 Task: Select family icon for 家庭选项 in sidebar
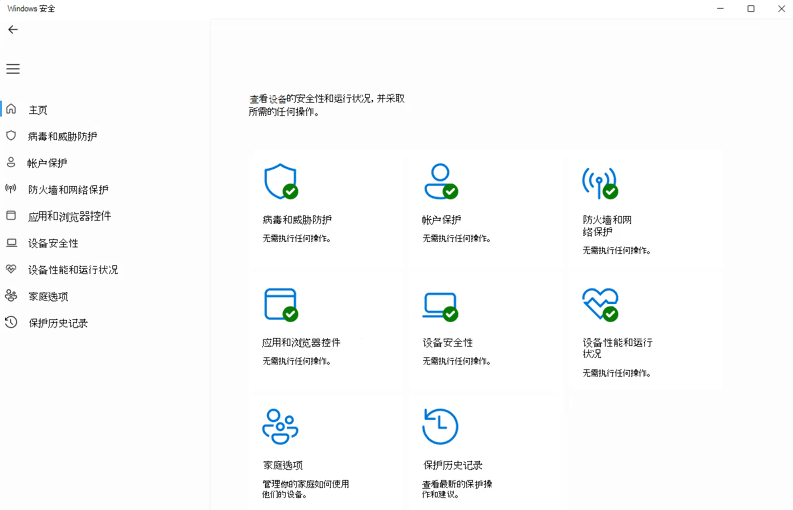tap(11, 295)
